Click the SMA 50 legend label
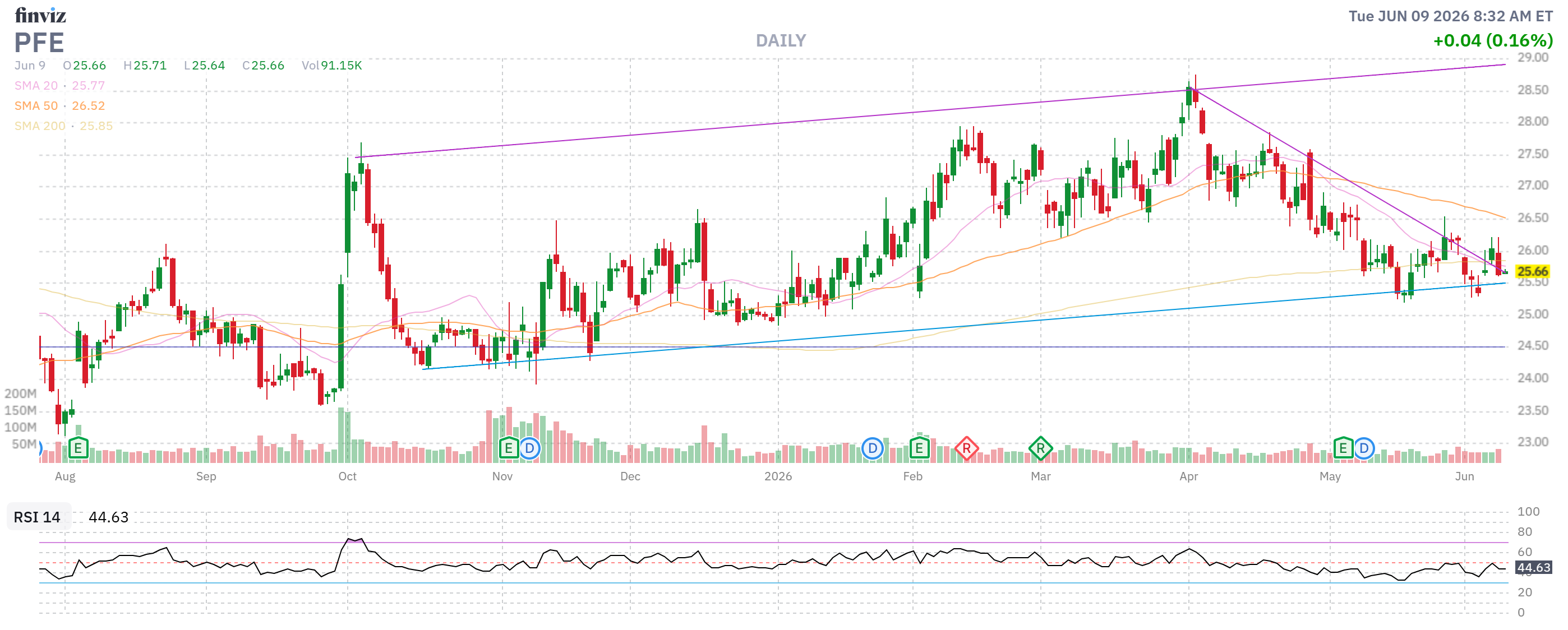 [x=36, y=106]
